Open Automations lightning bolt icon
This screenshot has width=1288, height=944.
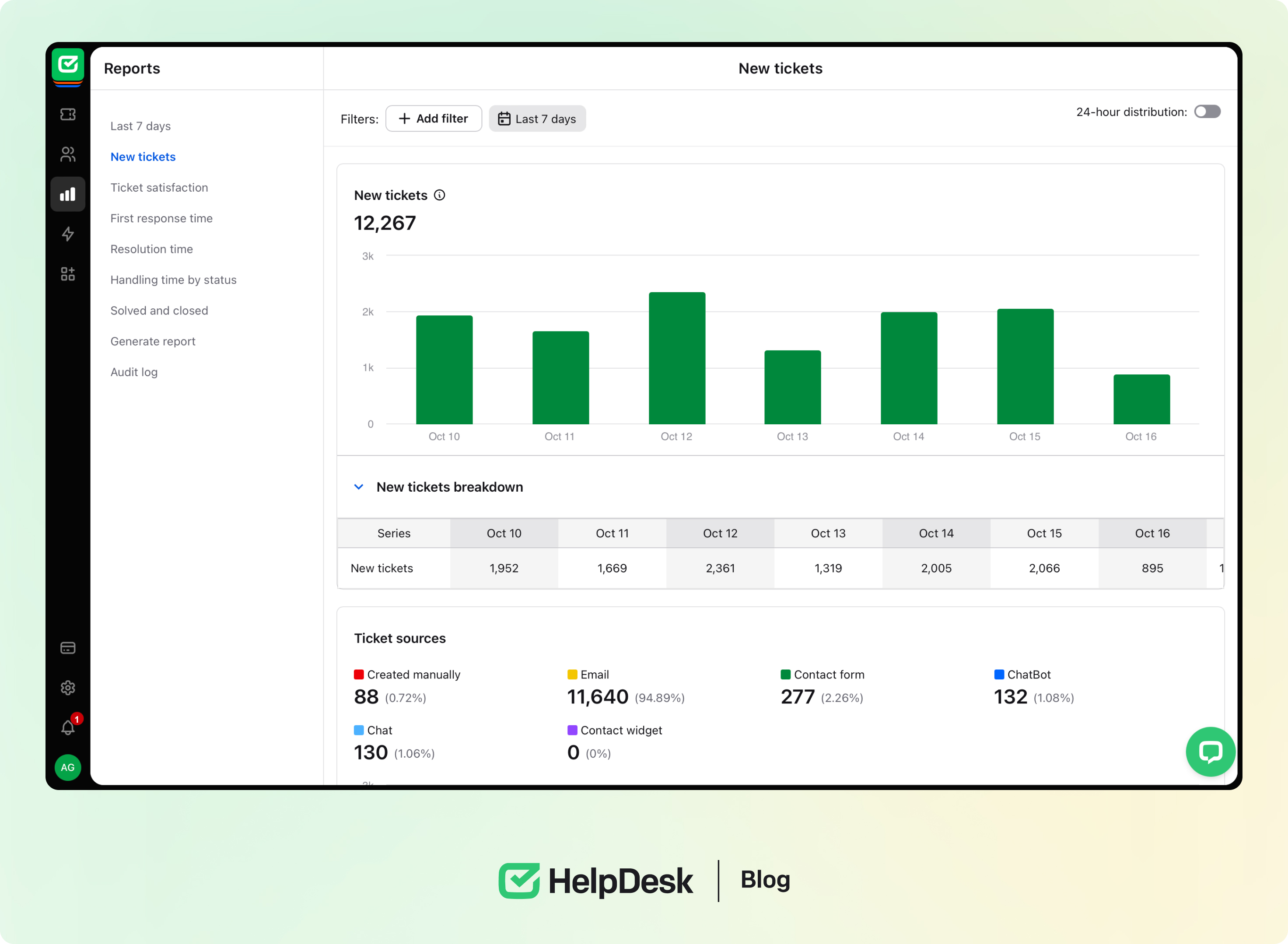[67, 234]
